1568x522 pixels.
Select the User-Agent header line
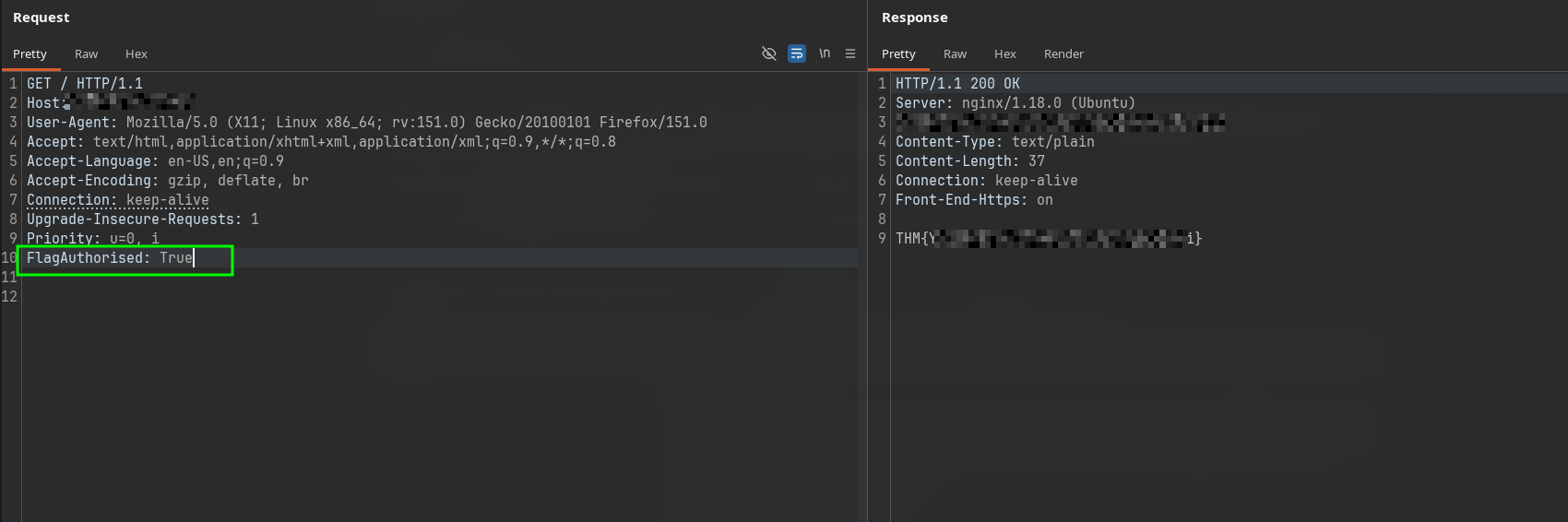point(367,122)
